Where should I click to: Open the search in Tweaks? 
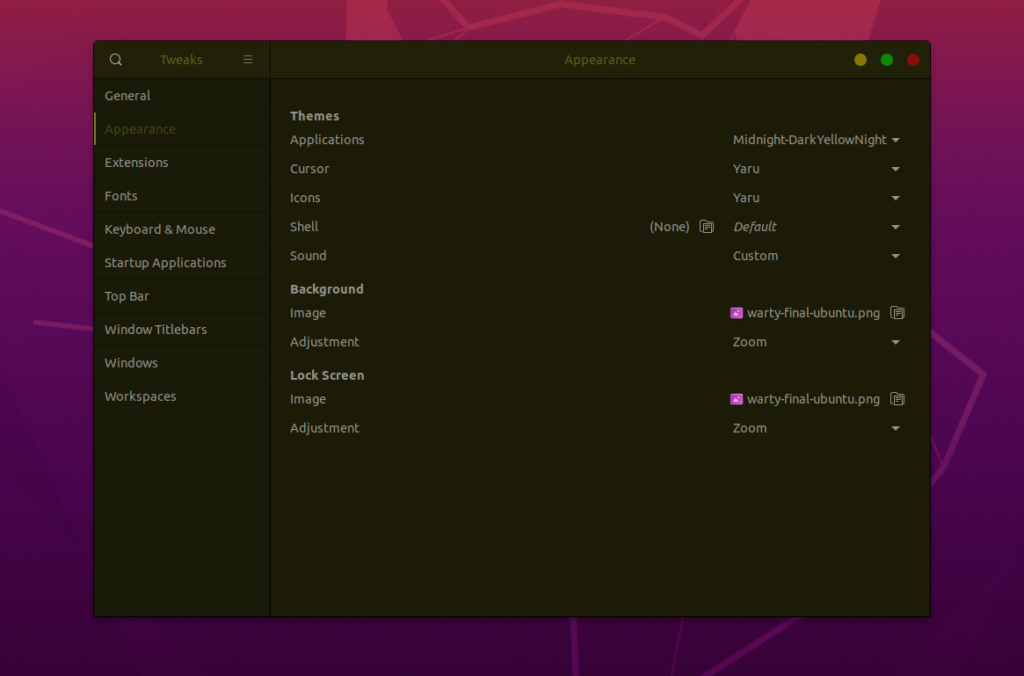tap(115, 59)
